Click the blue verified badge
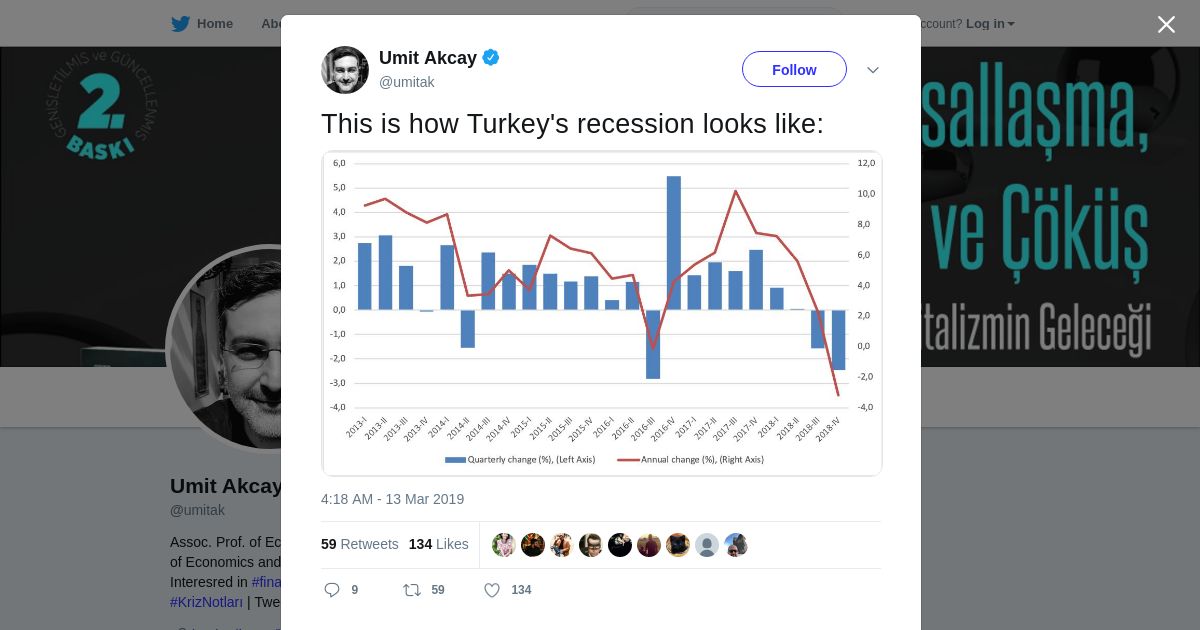 (491, 58)
